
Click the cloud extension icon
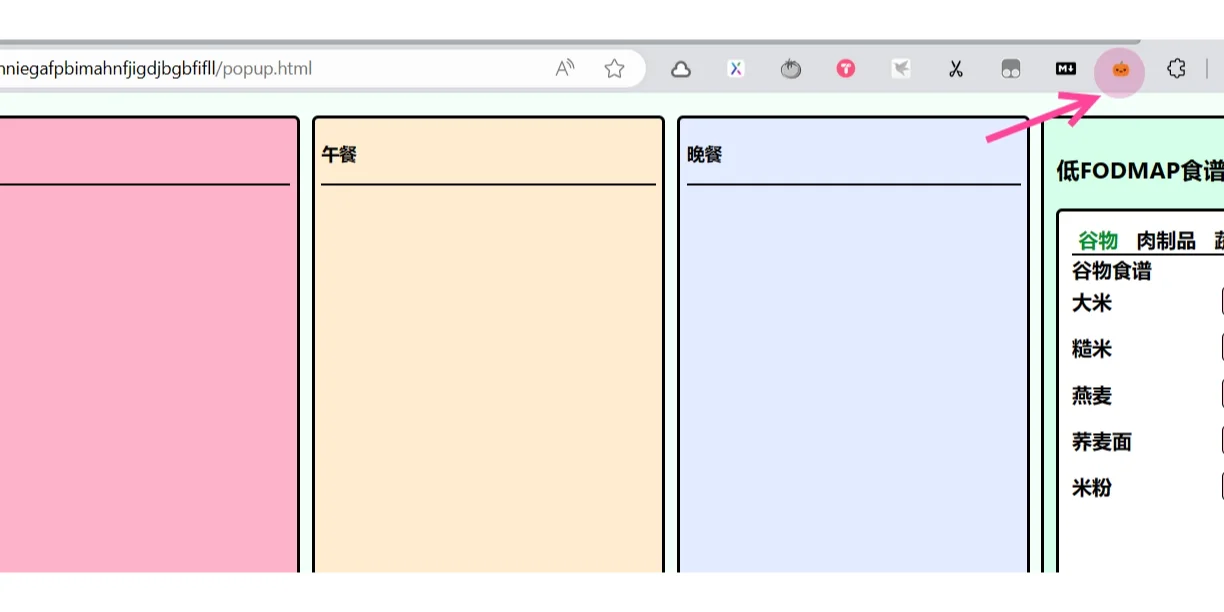(681, 69)
